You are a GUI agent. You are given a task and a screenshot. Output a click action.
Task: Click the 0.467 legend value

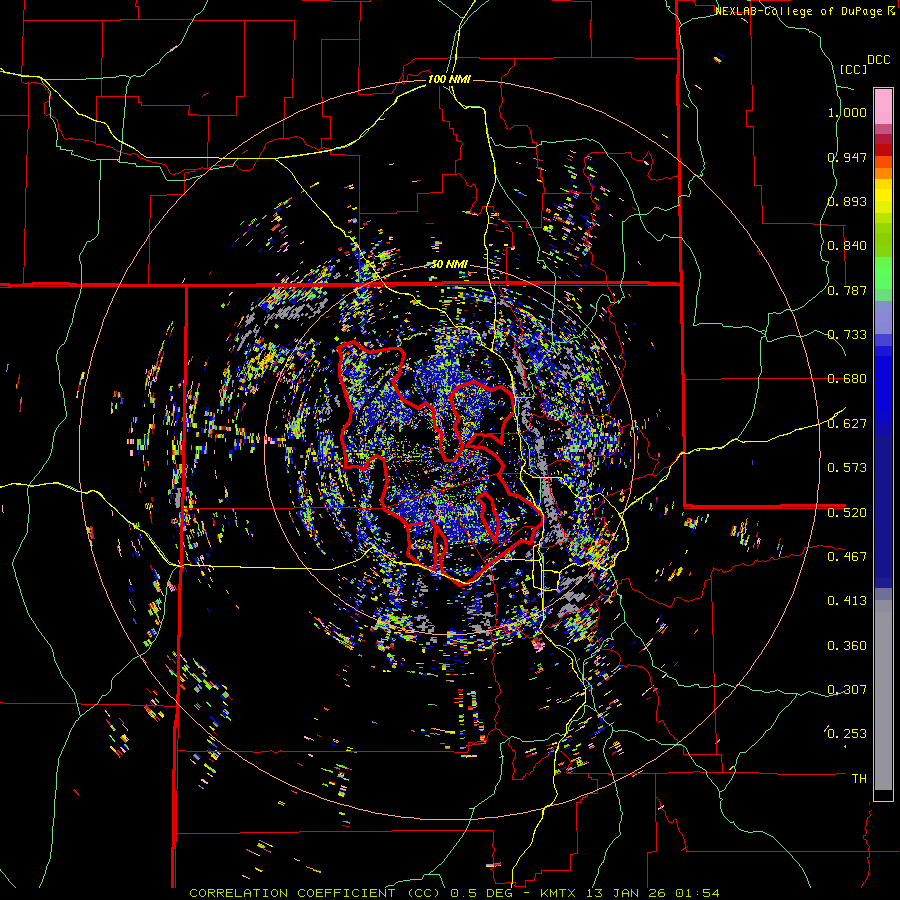(847, 557)
